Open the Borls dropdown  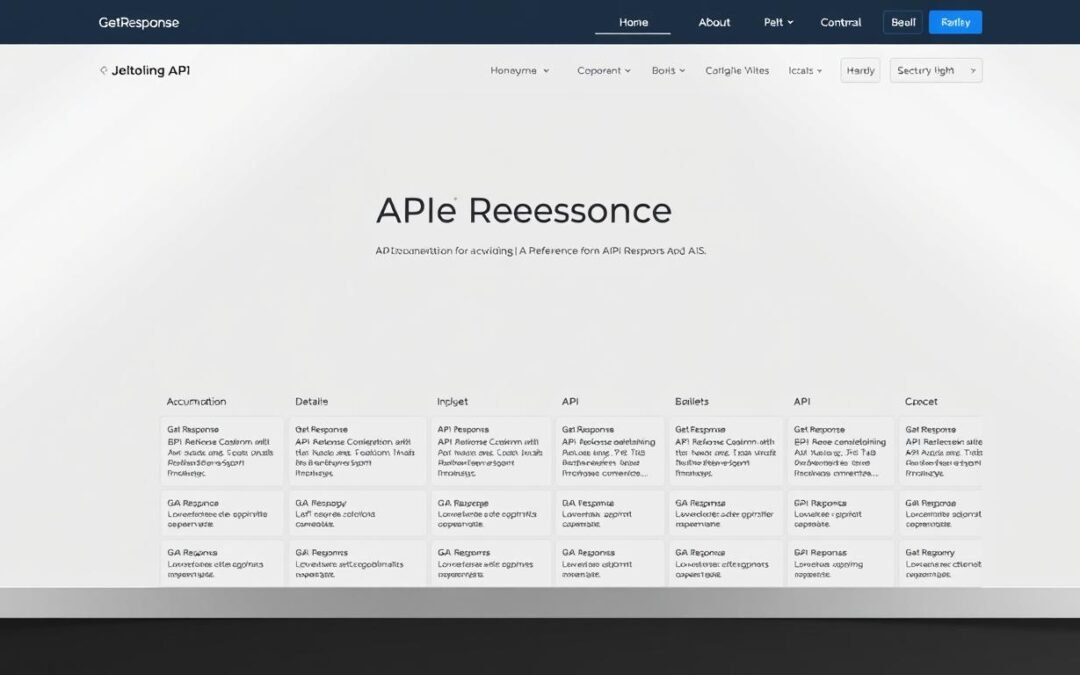[667, 70]
